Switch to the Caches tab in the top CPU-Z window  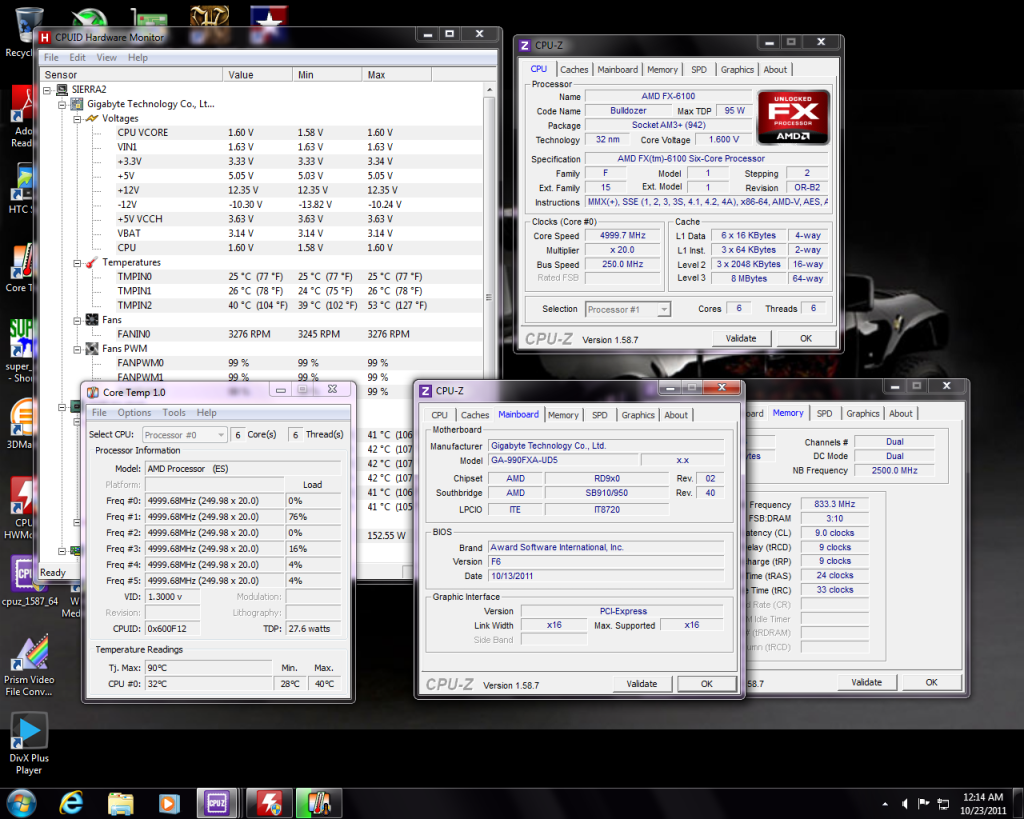click(574, 69)
